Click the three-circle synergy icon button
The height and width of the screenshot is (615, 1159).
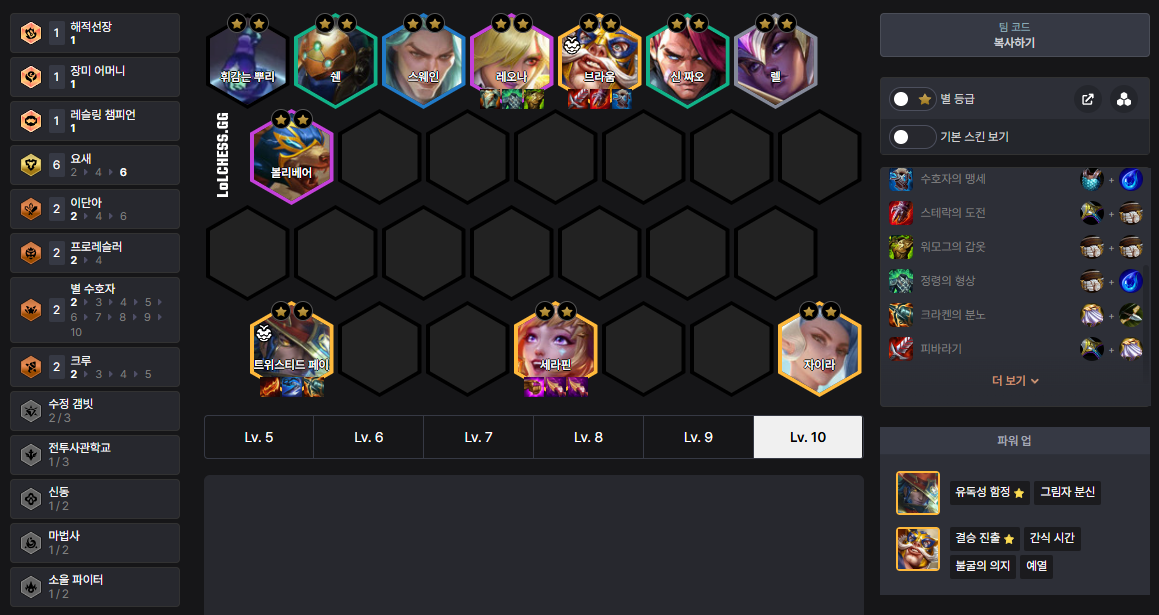(1124, 99)
